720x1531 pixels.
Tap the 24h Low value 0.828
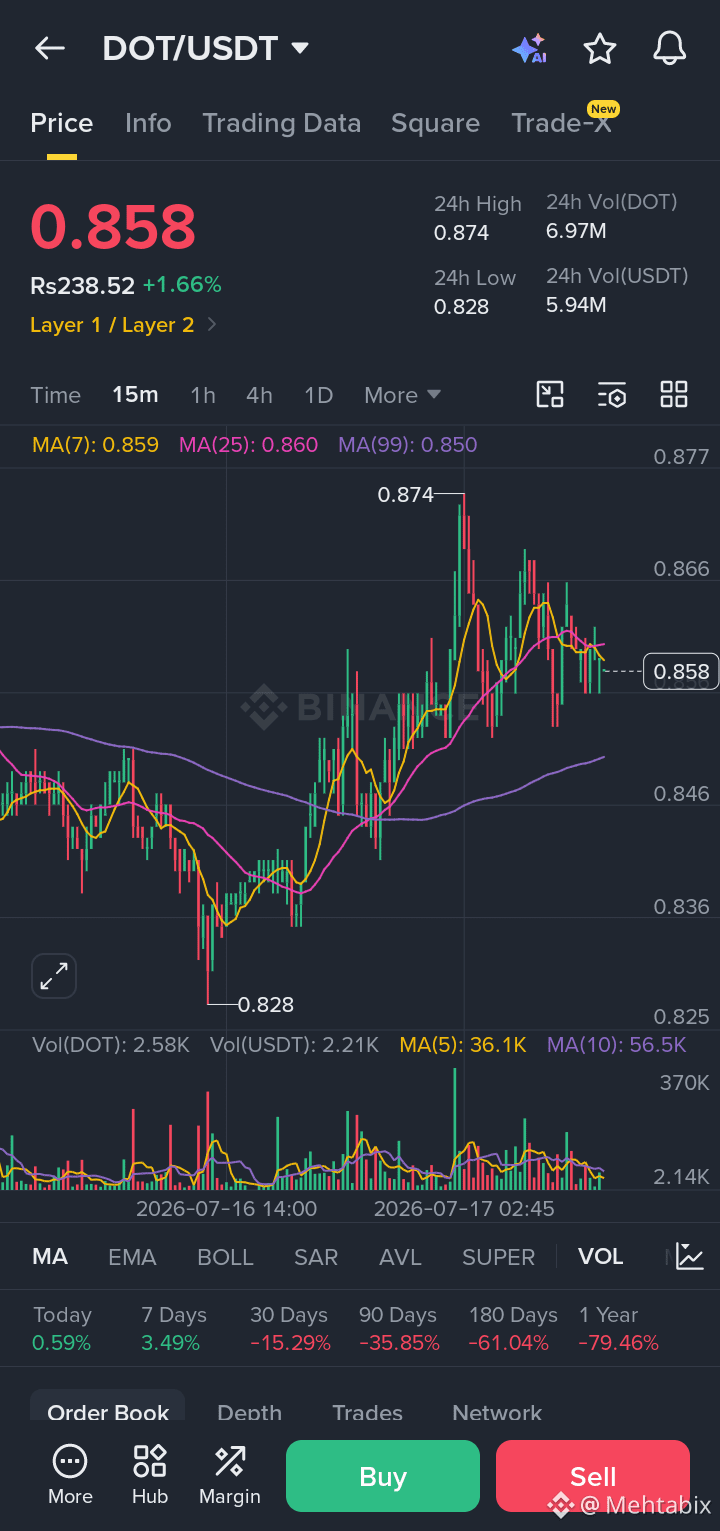[x=461, y=306]
